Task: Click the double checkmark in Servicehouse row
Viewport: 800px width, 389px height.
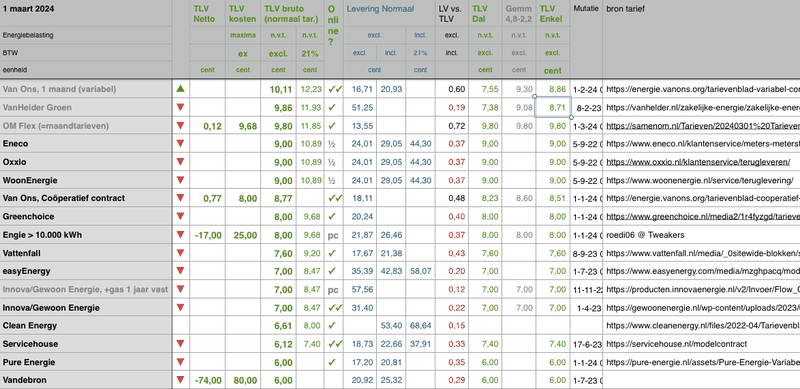Action: 335,344
